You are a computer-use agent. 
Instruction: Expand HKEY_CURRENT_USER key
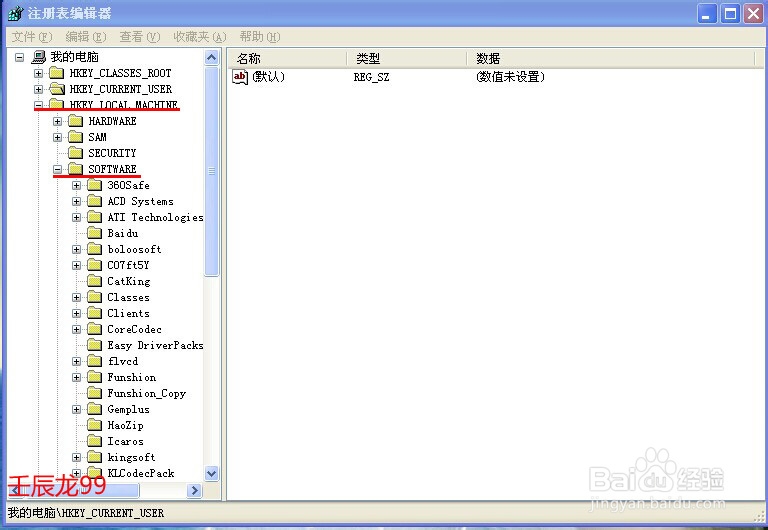pos(38,90)
